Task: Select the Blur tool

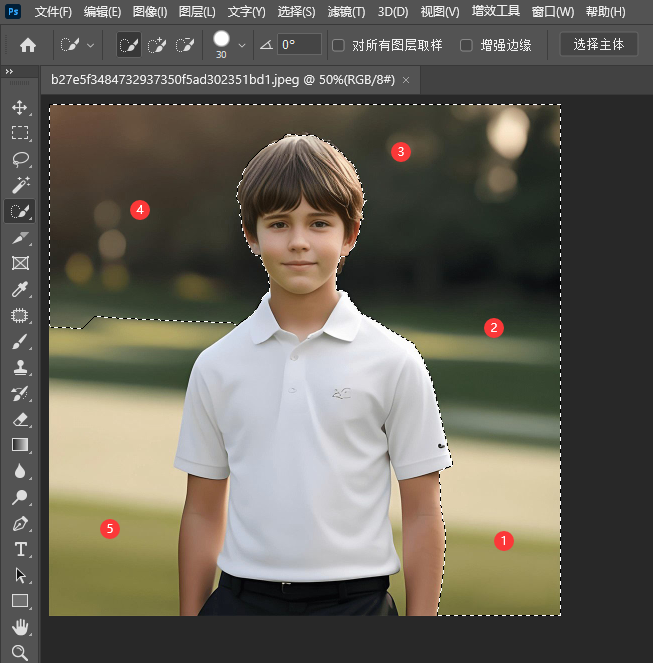Action: pos(20,471)
